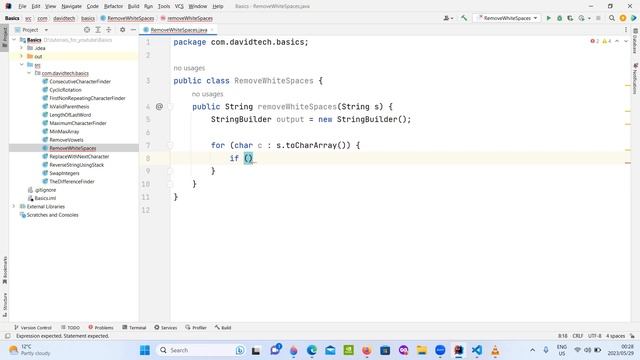Click the Expand All icon in the Project panel

coord(98,30)
